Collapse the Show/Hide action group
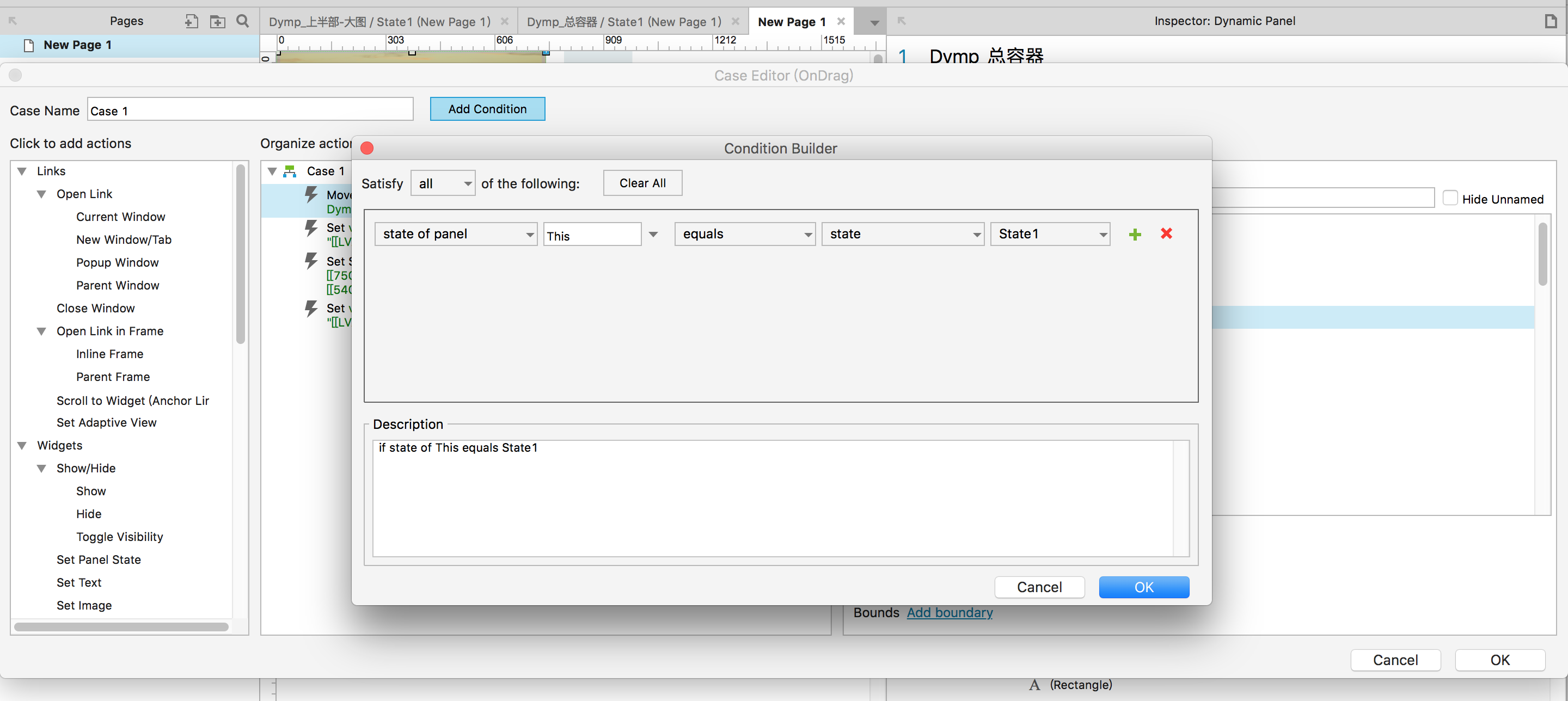This screenshot has height=701, width=1568. pos(41,469)
